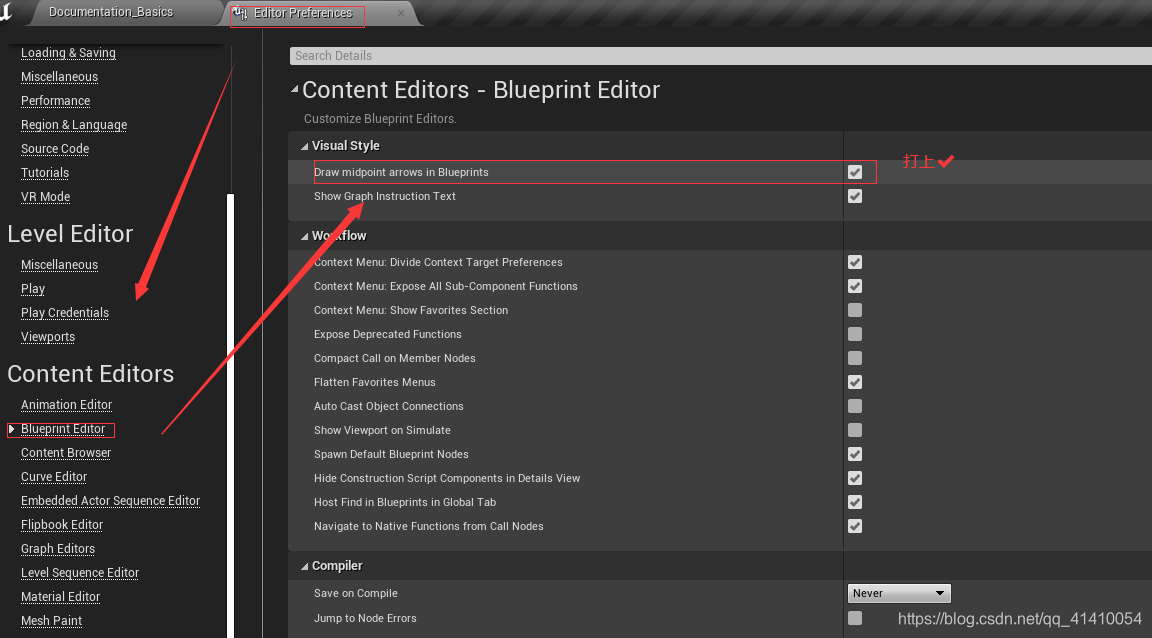Open Flipbook Editor settings
Viewport: 1152px width, 638px height.
click(62, 525)
